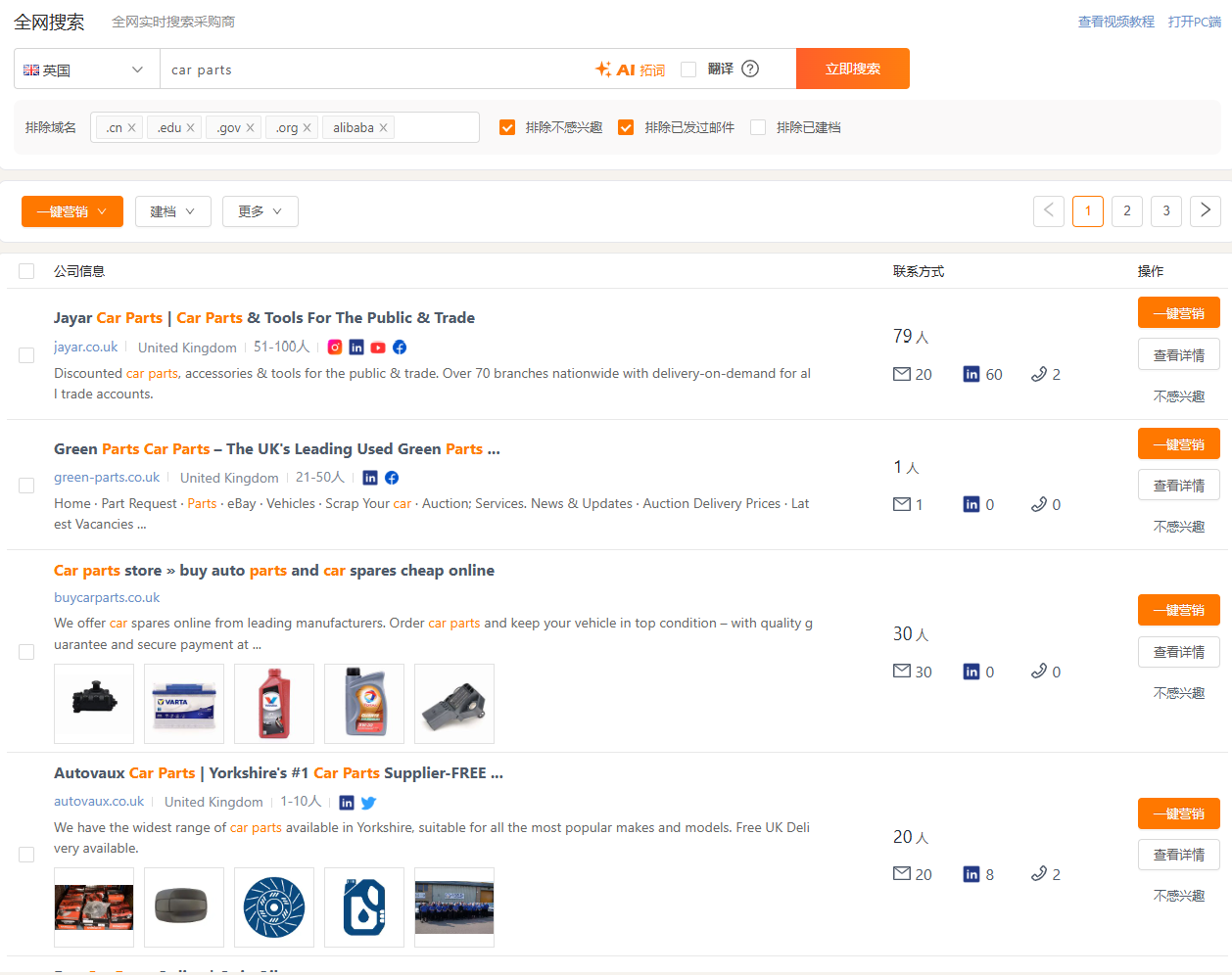Viewport: 1232px width, 975px height.
Task: View details for Autovaux row
Action: pos(1179,855)
